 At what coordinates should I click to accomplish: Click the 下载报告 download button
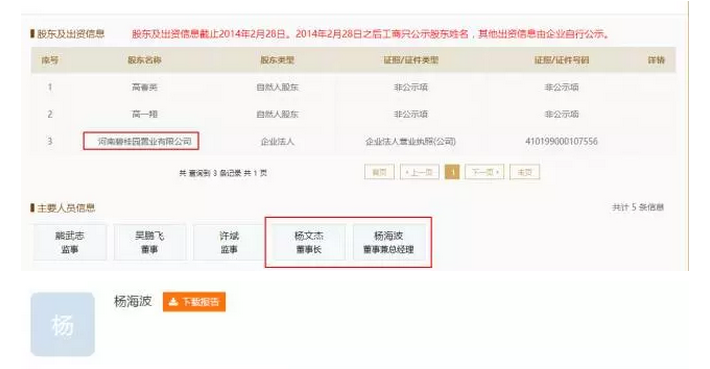point(194,302)
